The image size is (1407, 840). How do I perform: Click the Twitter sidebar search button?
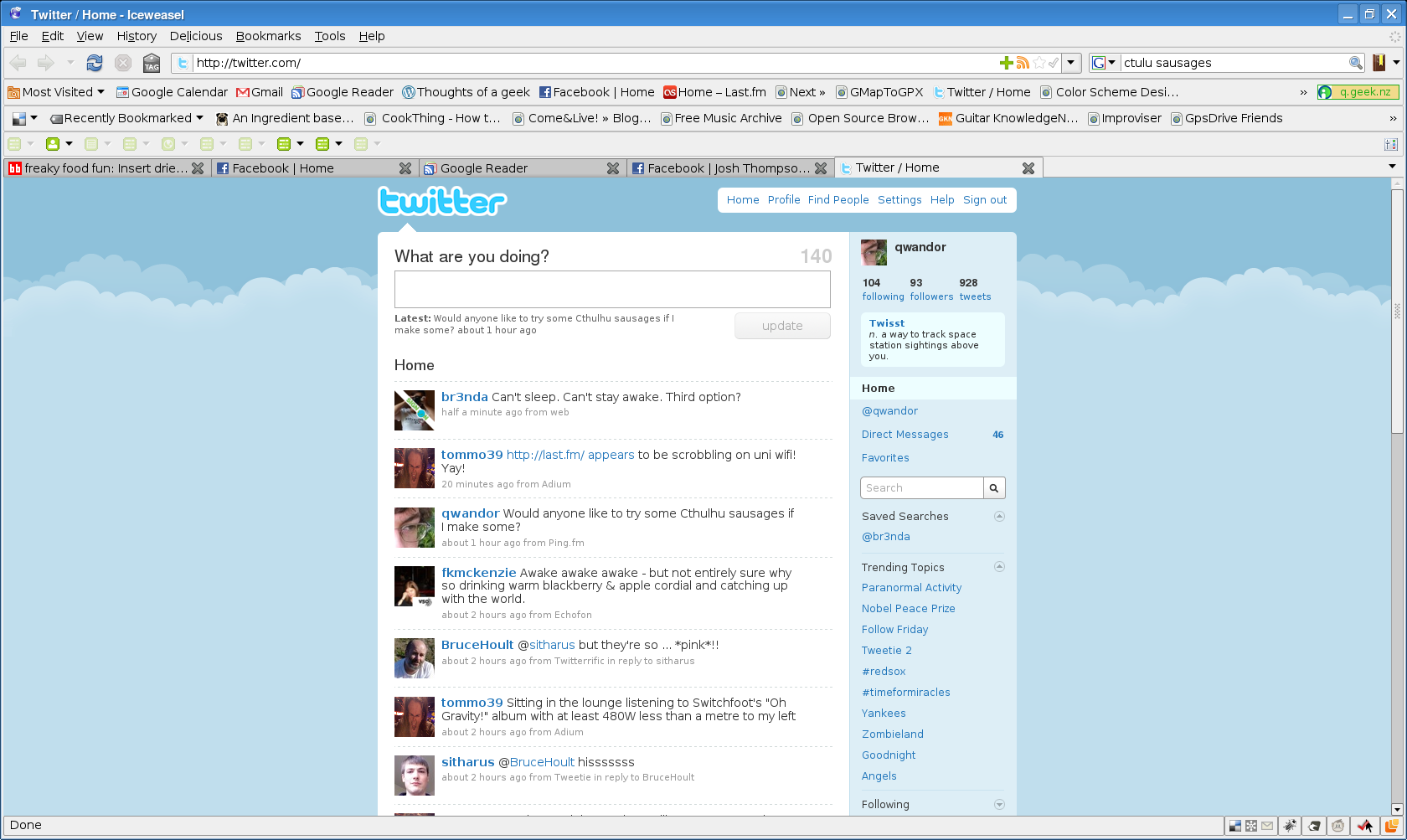click(994, 488)
